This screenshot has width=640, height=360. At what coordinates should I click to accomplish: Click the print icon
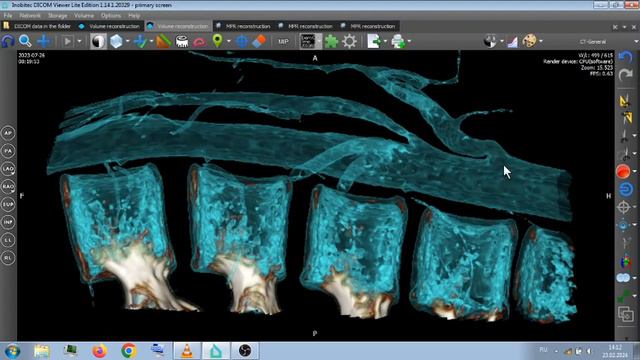click(x=398, y=41)
